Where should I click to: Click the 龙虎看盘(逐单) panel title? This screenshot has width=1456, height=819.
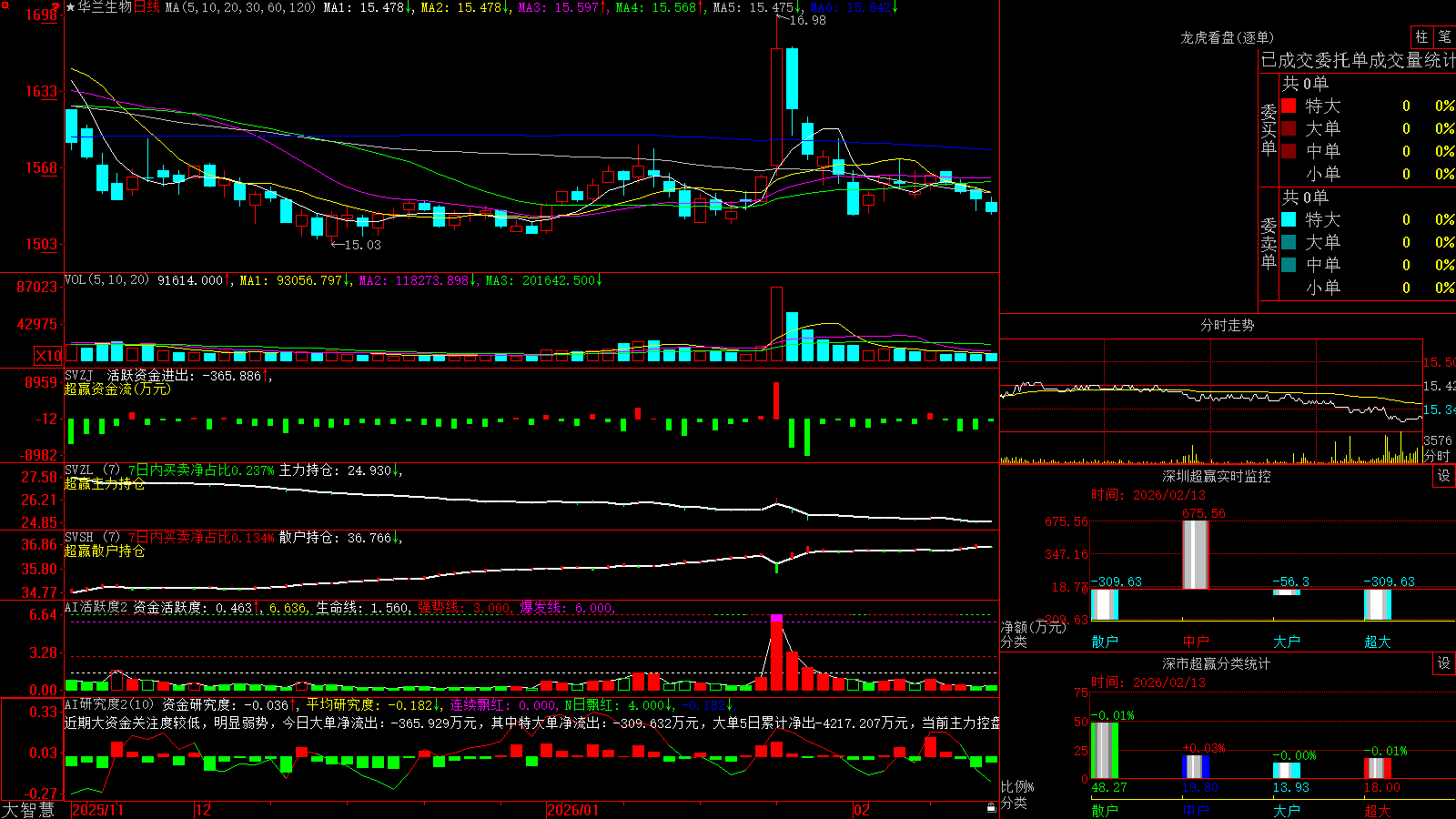coord(1227,37)
